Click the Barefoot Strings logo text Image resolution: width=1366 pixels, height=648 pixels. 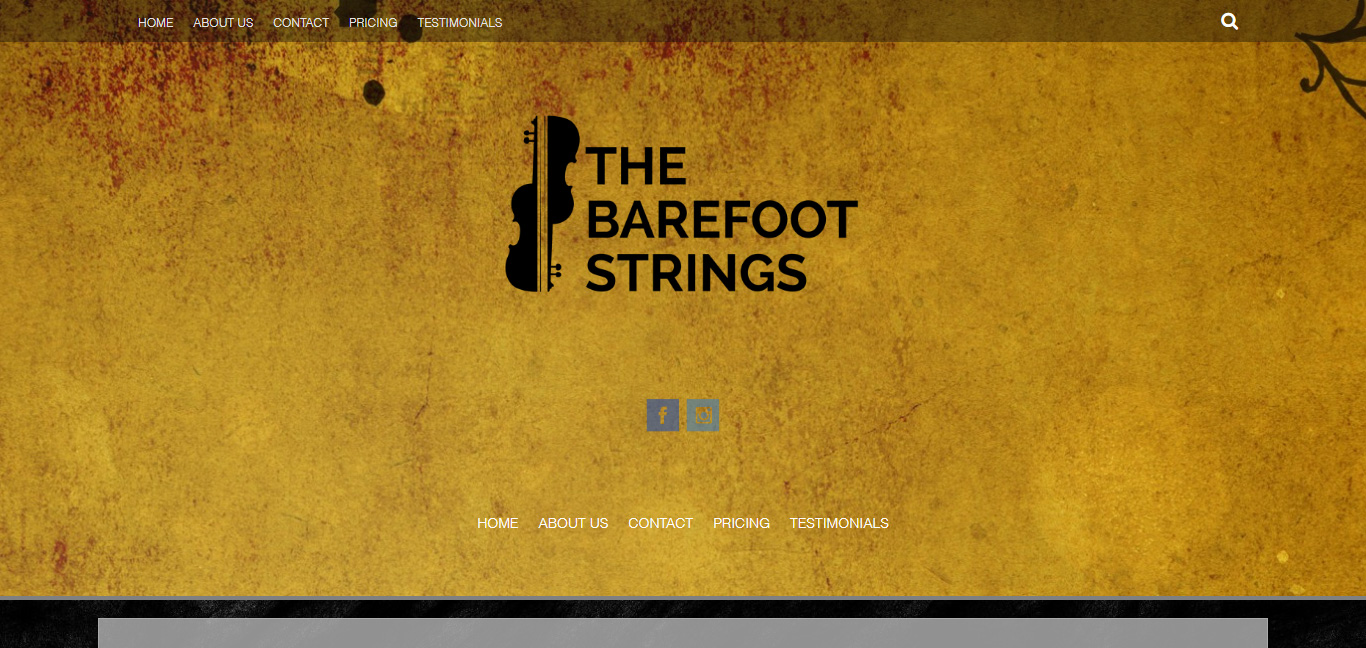[x=721, y=219]
